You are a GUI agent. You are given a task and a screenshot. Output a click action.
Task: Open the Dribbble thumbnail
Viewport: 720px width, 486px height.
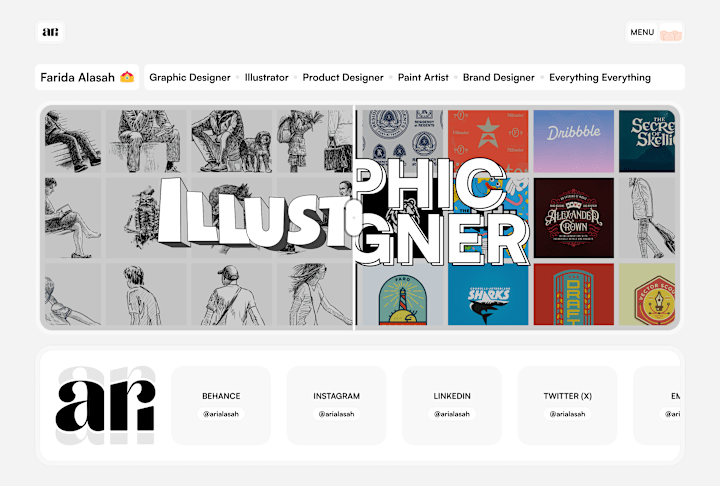tap(574, 141)
